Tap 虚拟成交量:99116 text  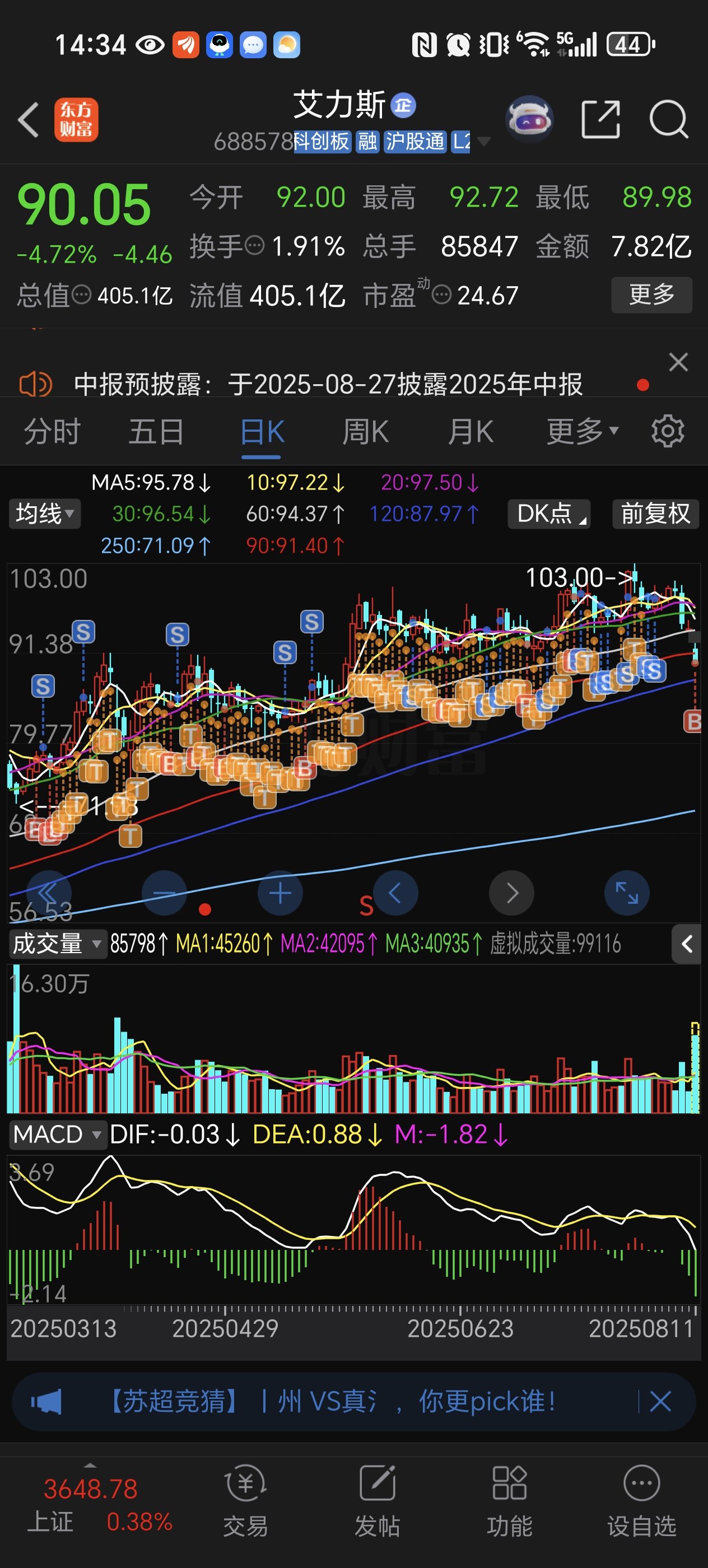(x=555, y=944)
